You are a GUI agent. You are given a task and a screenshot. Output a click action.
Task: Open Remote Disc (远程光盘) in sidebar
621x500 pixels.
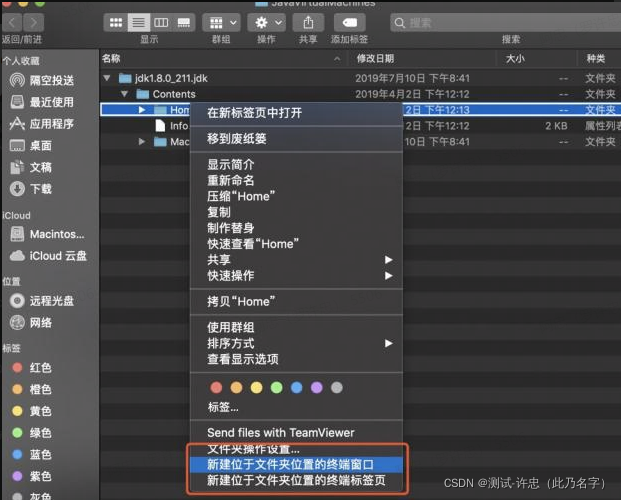[x=42, y=301]
